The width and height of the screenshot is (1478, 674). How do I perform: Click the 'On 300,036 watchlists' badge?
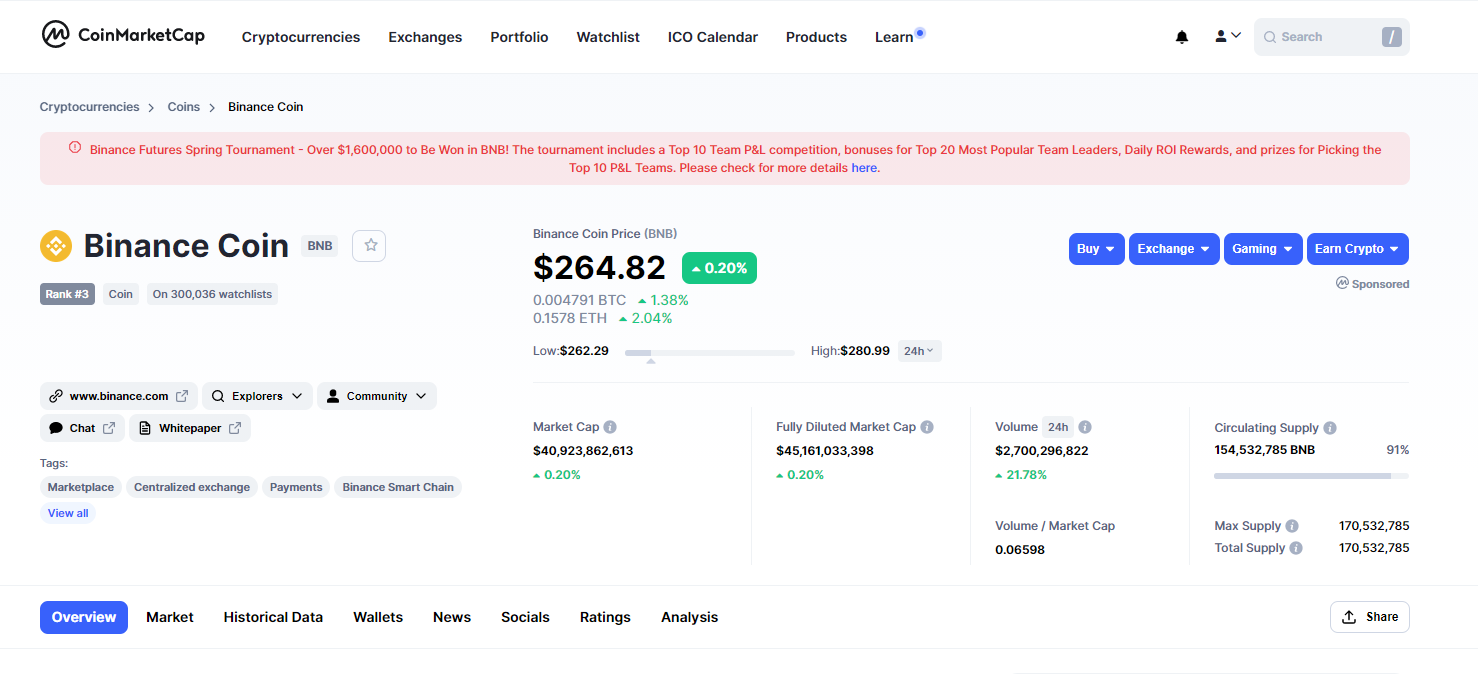212,294
